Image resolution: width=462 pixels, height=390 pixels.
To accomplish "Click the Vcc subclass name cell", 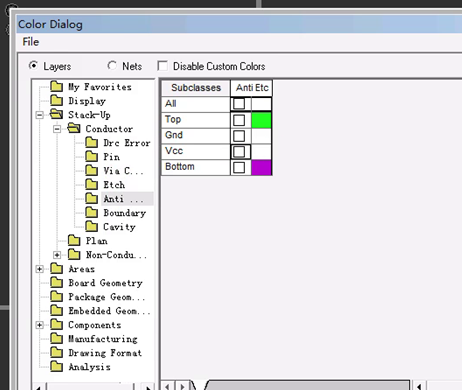I will point(196,151).
